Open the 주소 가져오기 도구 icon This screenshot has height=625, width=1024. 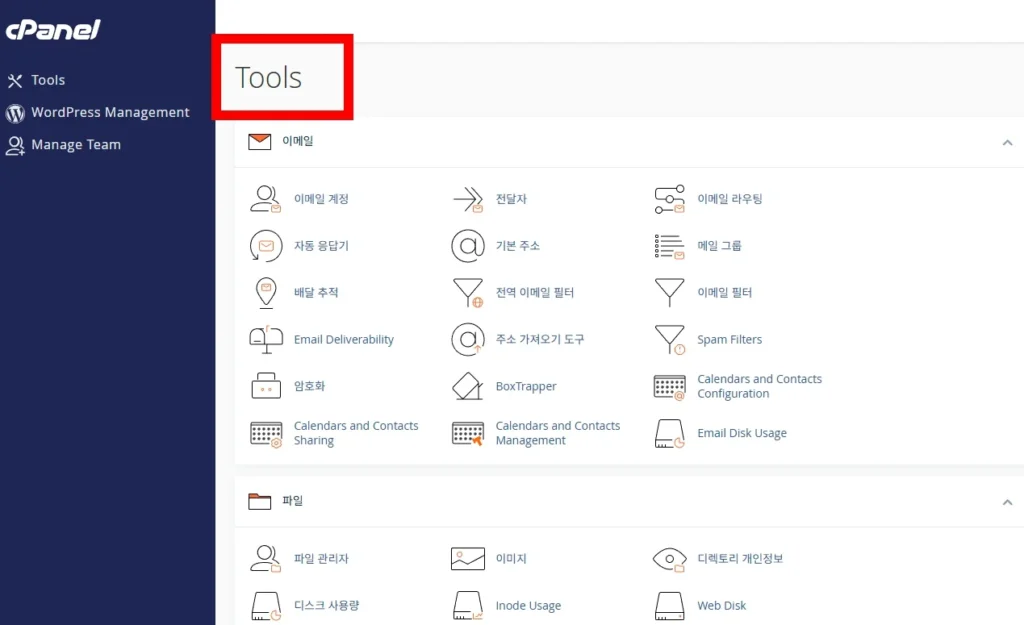[468, 339]
